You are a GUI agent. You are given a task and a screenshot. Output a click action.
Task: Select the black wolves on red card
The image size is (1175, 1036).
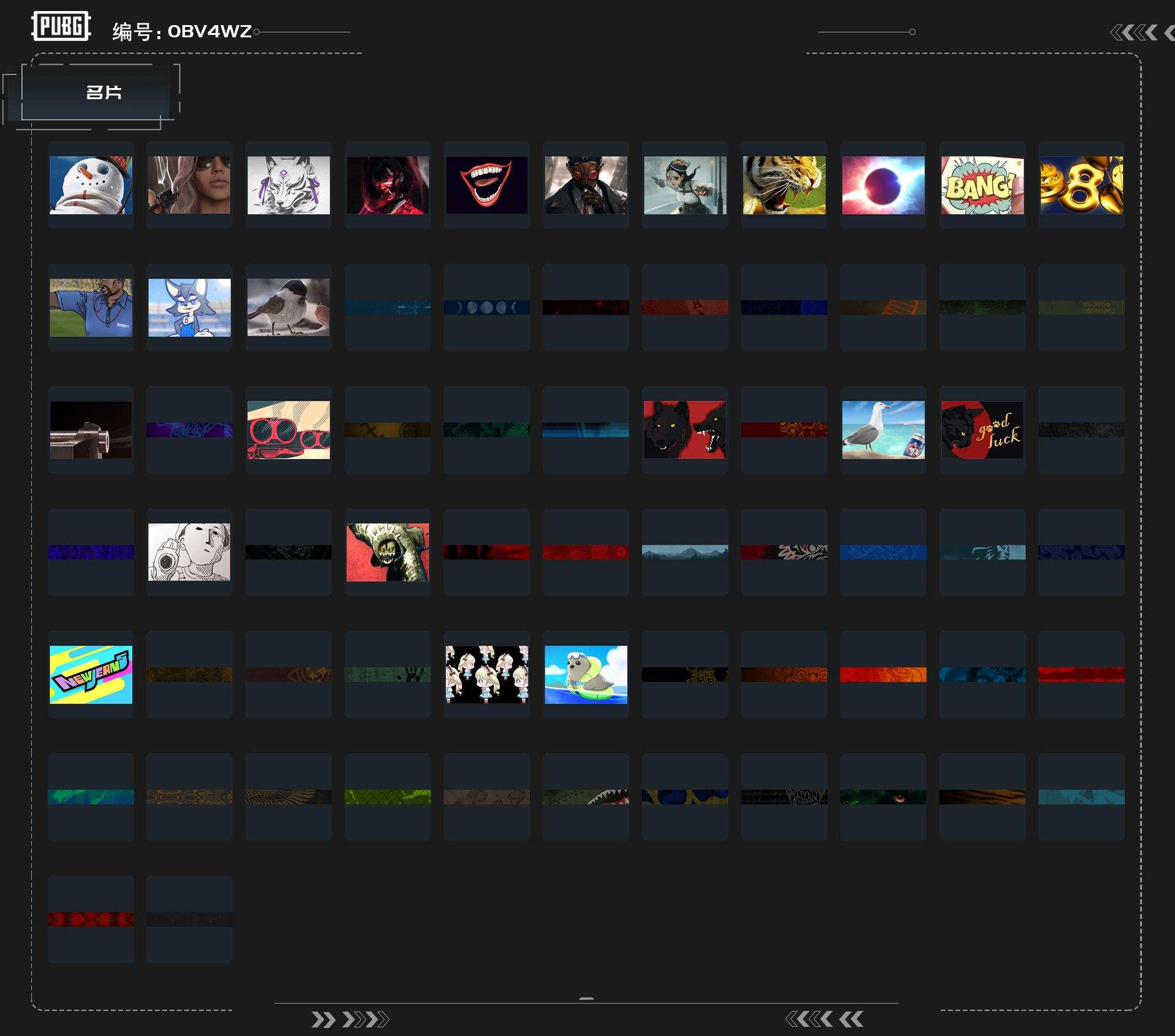coord(685,430)
